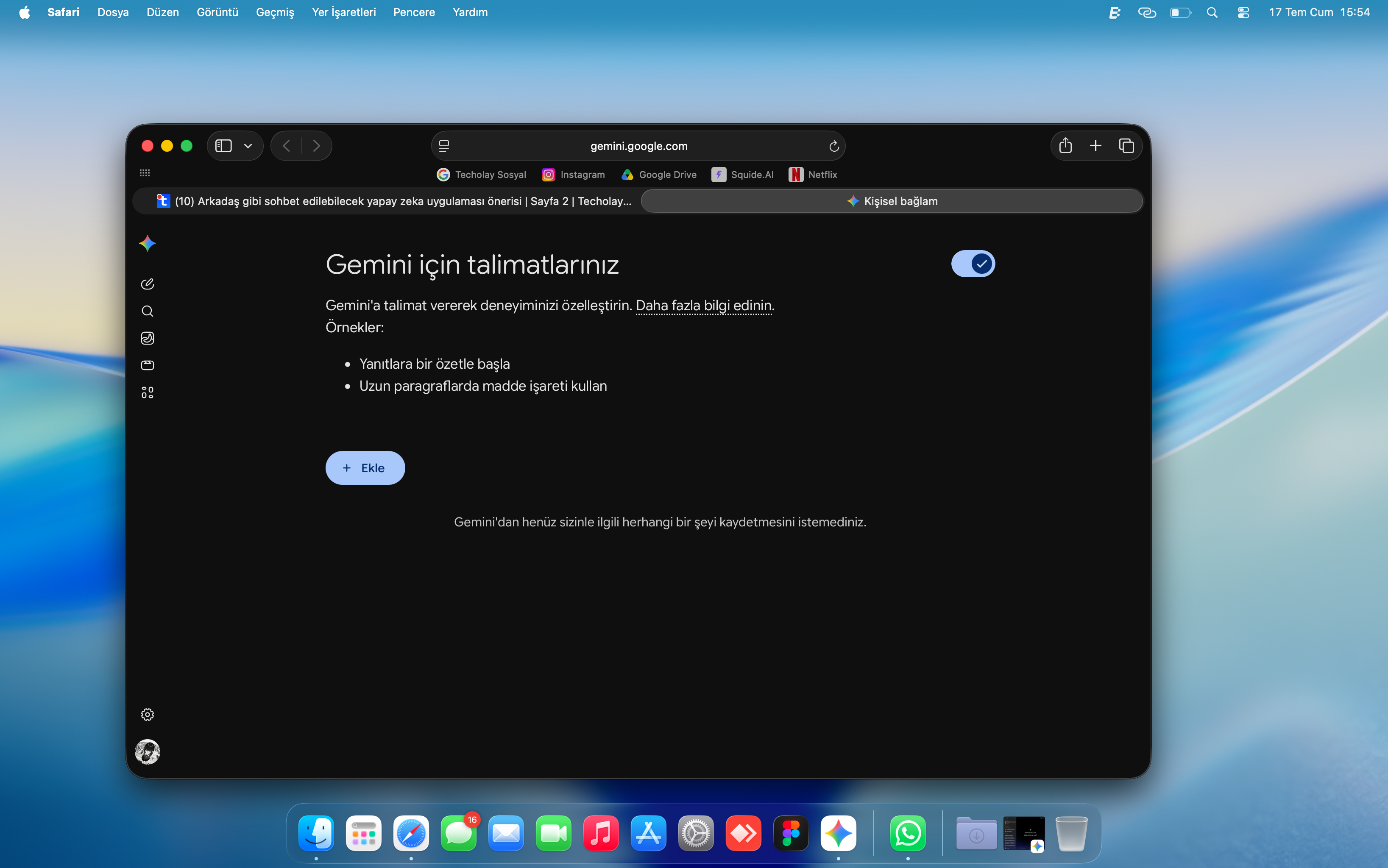
Task: Start a new chat with the pencil icon
Action: (x=148, y=284)
